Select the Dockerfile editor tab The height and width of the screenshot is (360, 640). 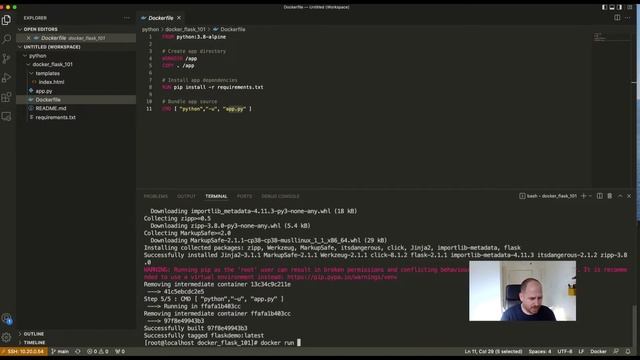click(161, 18)
